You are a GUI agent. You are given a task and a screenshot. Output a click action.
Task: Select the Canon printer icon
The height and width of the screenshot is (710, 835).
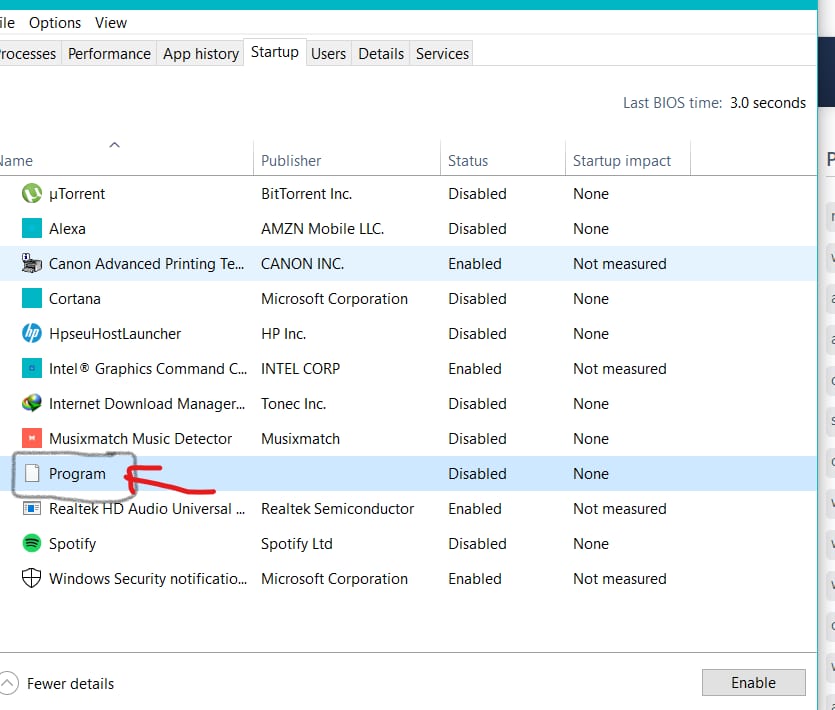(31, 264)
